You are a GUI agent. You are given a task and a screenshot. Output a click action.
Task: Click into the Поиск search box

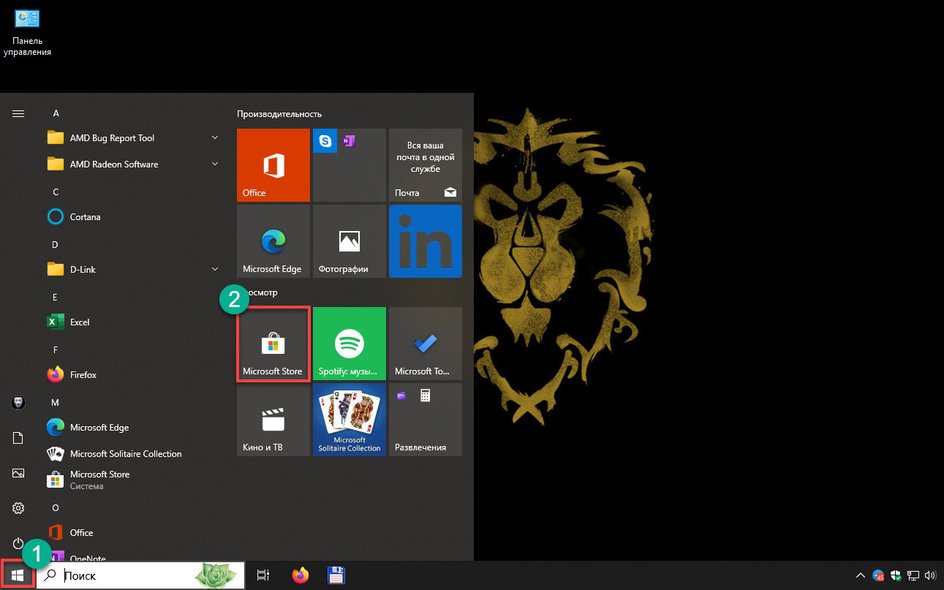(x=141, y=576)
